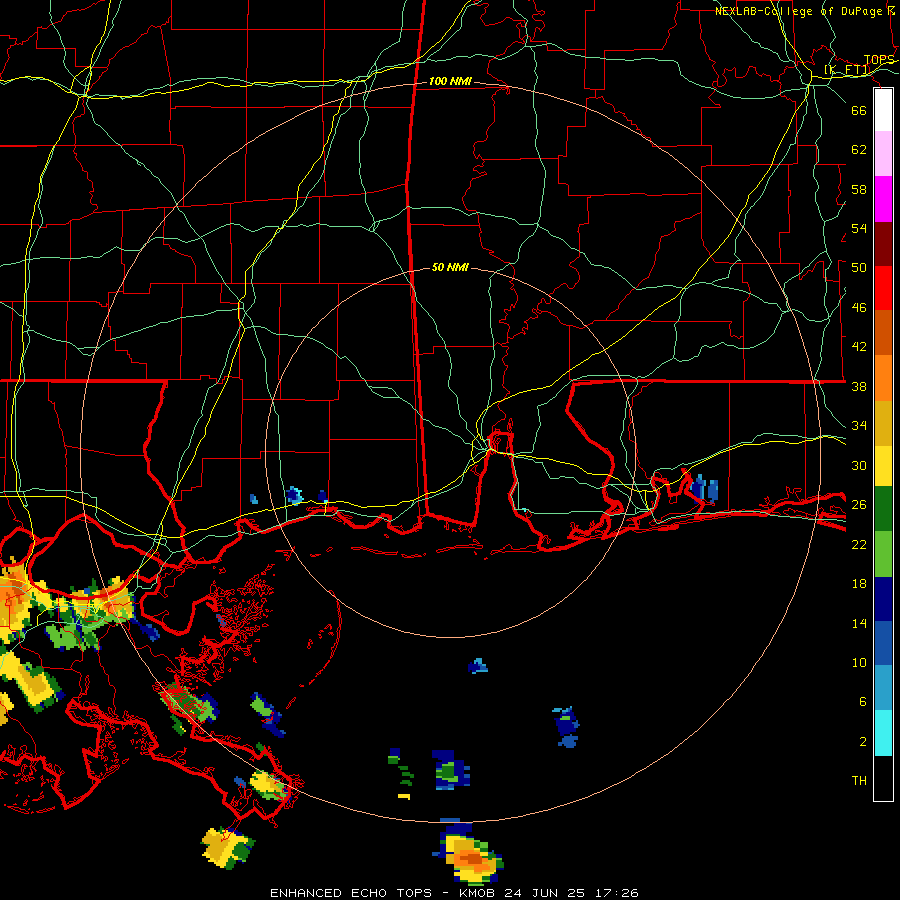Click the small blue echo just outside the 50 NMI ring
The width and height of the screenshot is (900, 900).
[478, 666]
